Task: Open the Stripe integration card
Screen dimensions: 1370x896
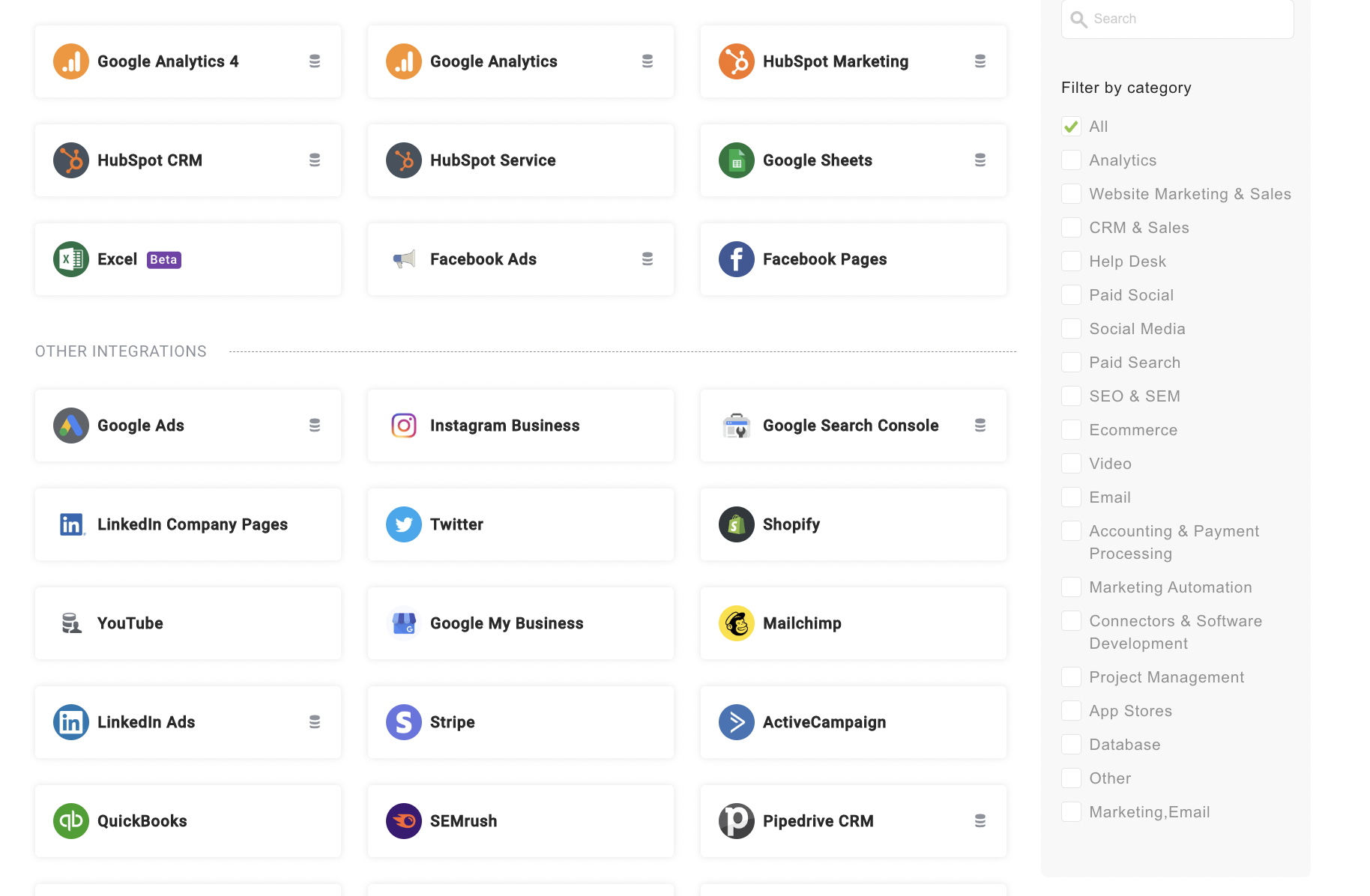Action: 521,722
